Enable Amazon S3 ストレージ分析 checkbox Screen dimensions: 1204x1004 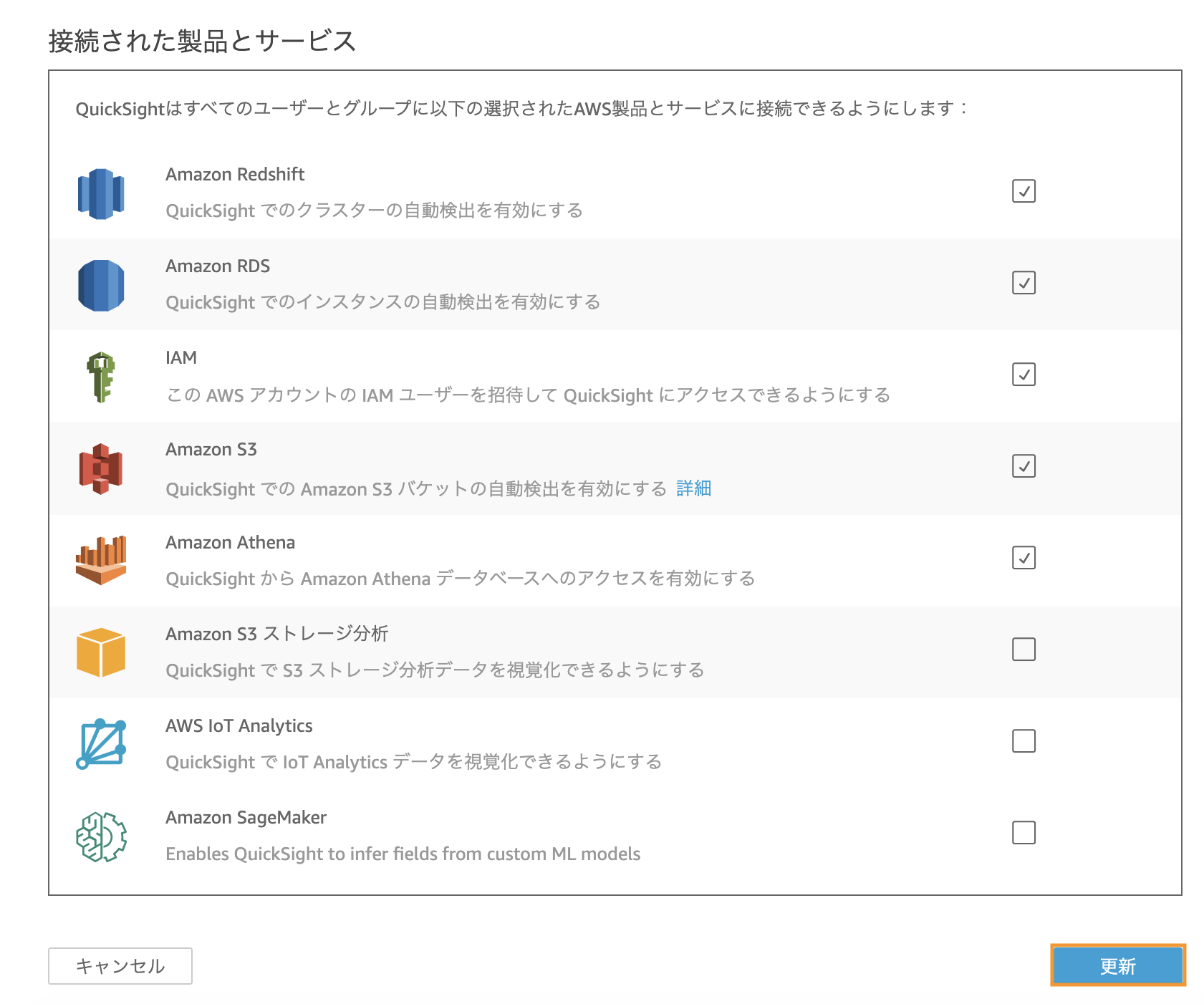[x=1024, y=650]
